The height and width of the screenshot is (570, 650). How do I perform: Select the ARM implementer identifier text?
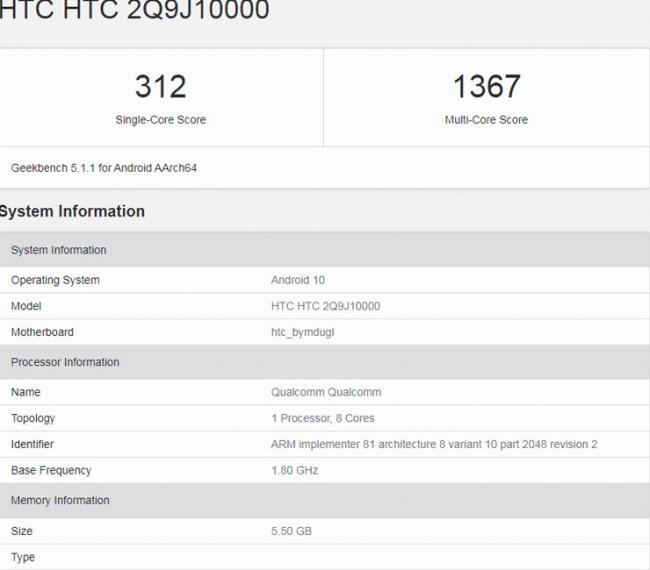coord(434,444)
